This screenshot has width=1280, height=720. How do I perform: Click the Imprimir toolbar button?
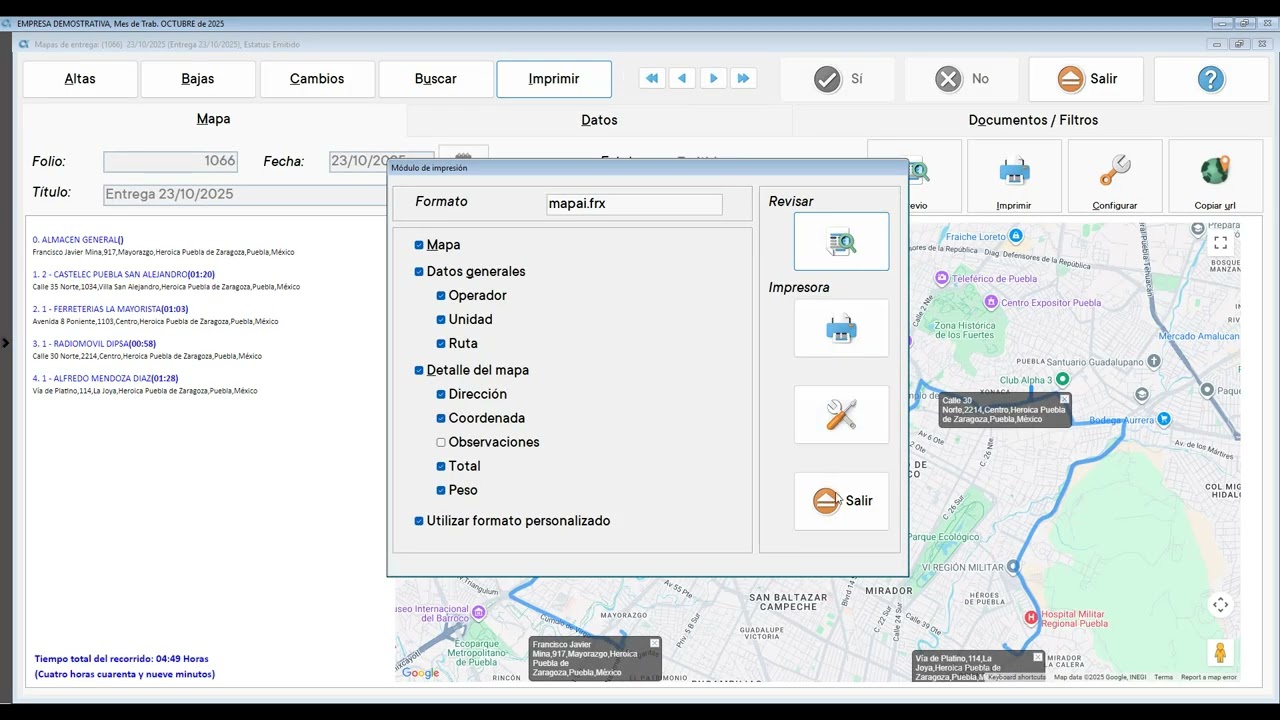click(x=554, y=79)
